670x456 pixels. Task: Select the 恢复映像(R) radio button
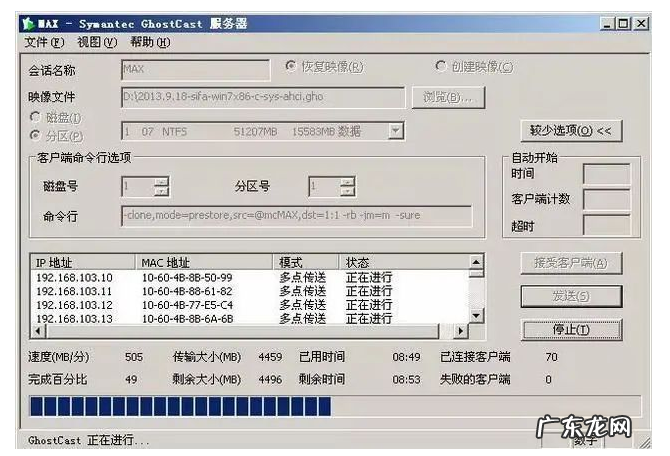tap(291, 66)
